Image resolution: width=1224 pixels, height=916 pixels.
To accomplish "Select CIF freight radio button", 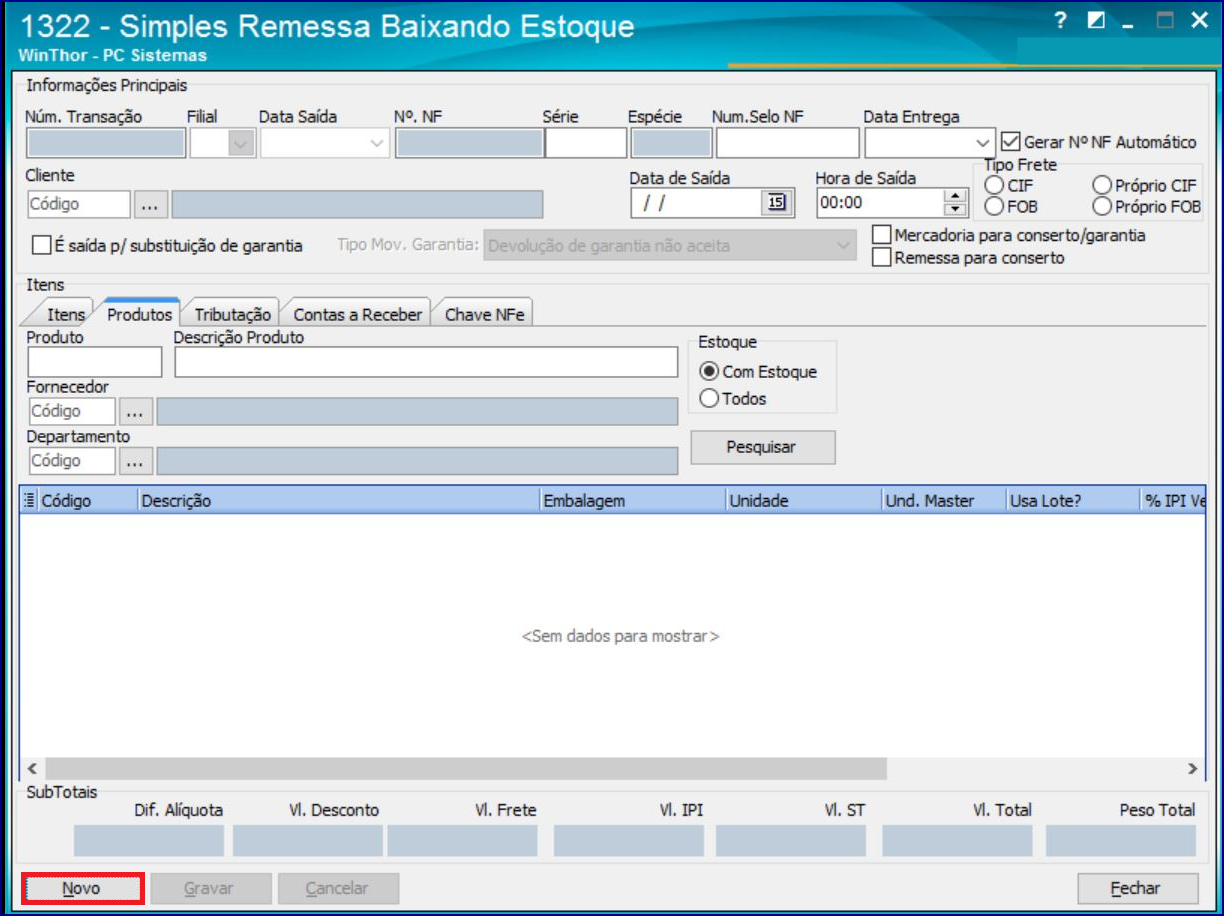I will tap(994, 186).
